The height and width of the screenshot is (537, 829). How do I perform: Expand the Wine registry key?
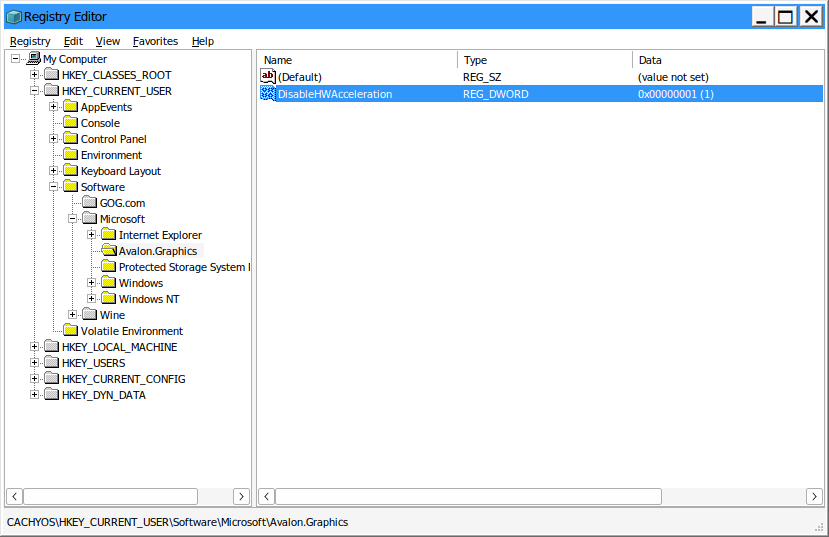[73, 315]
